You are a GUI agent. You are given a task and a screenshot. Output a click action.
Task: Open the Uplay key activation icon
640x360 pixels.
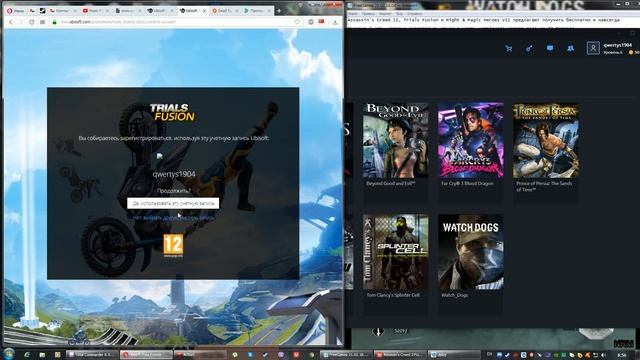529,49
